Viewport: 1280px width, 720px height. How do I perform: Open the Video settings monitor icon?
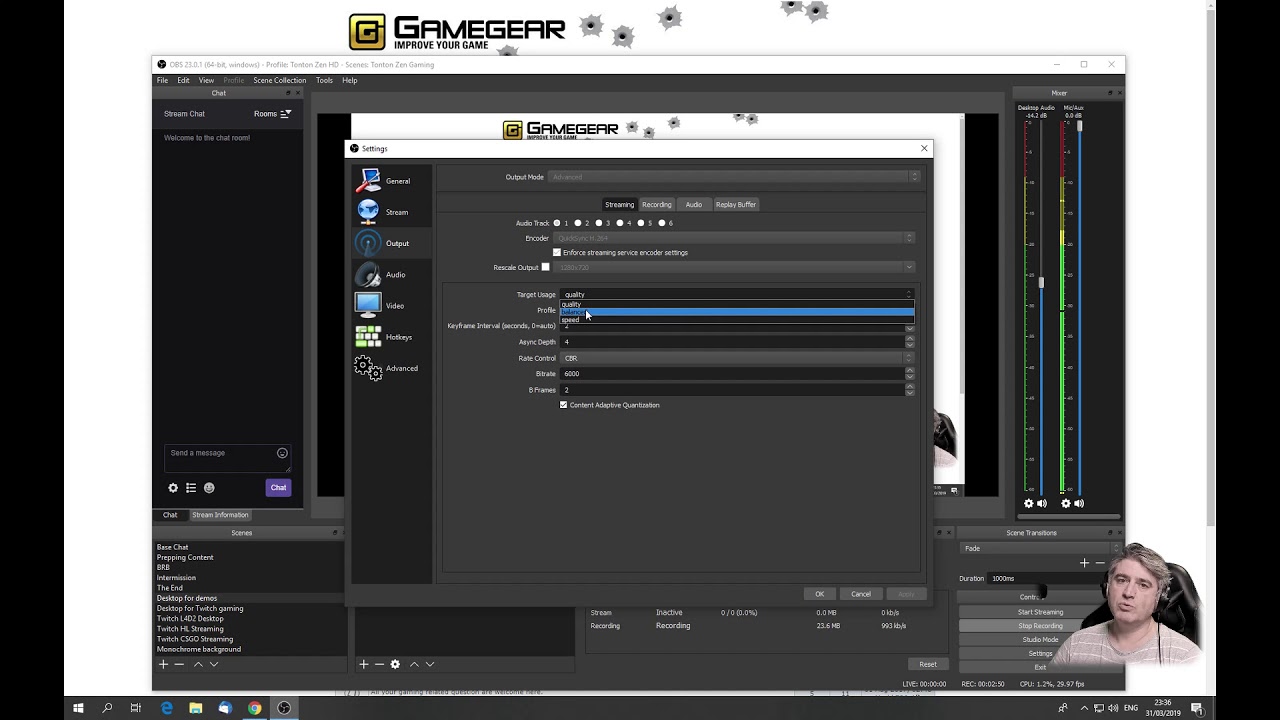click(368, 305)
